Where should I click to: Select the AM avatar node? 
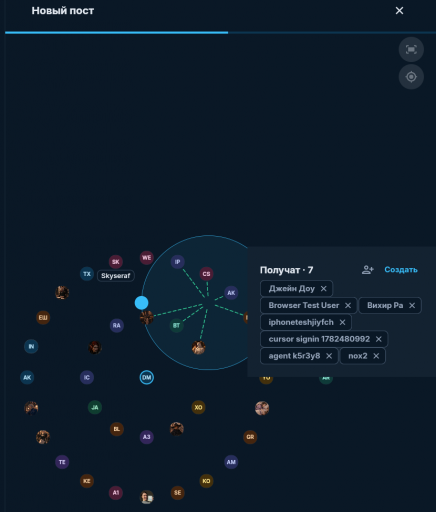click(x=231, y=462)
